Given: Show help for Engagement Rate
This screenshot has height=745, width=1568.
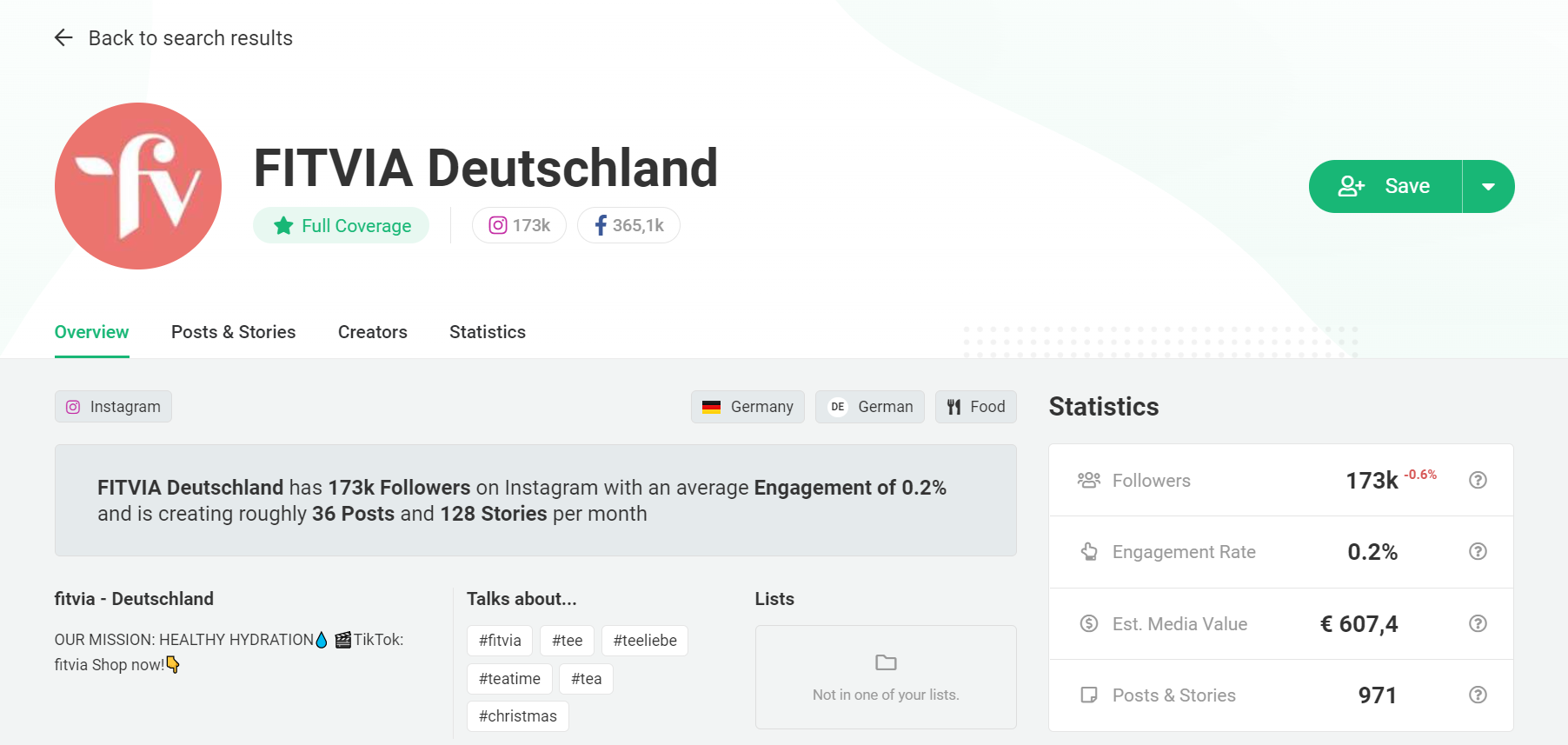Looking at the screenshot, I should (x=1478, y=551).
